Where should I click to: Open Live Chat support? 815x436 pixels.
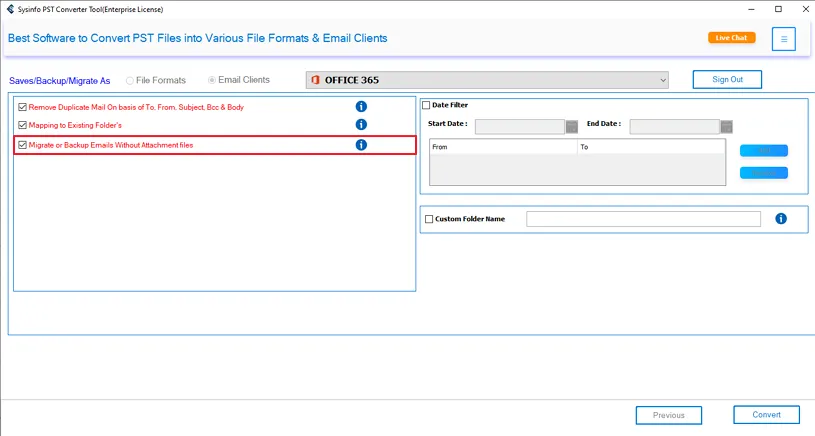pyautogui.click(x=731, y=38)
